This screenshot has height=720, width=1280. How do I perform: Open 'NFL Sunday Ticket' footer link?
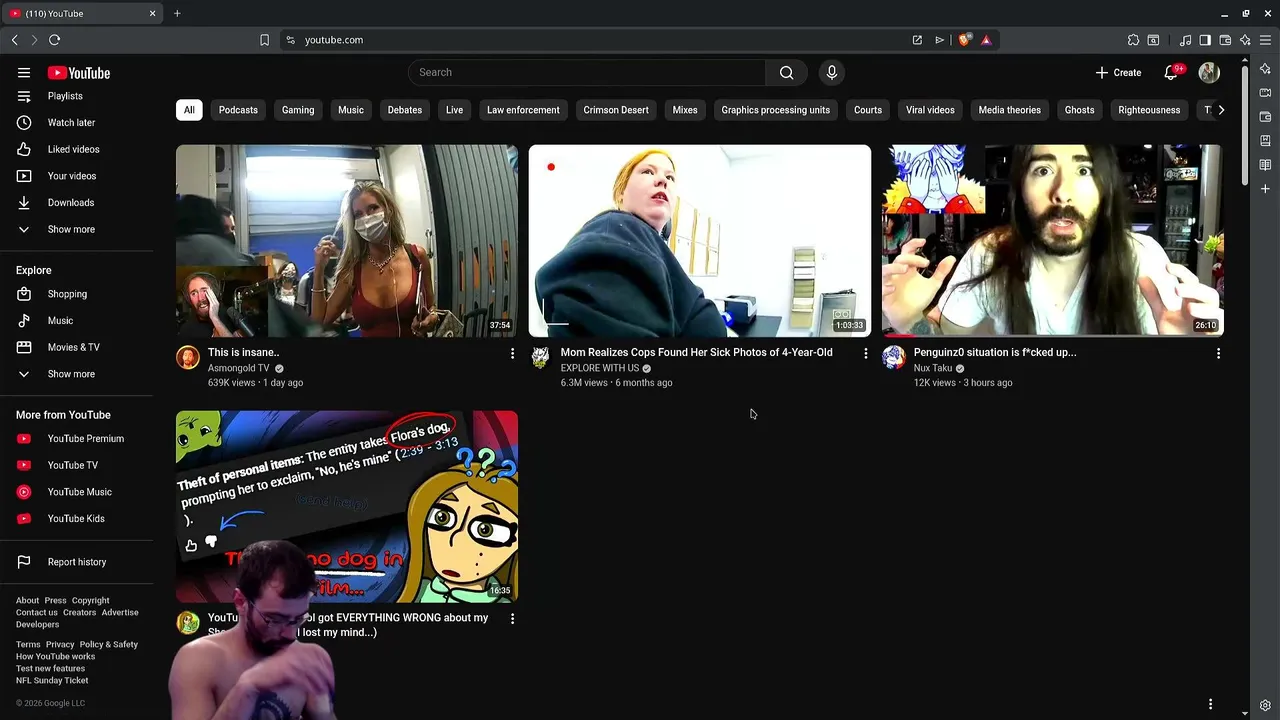pyautogui.click(x=52, y=680)
